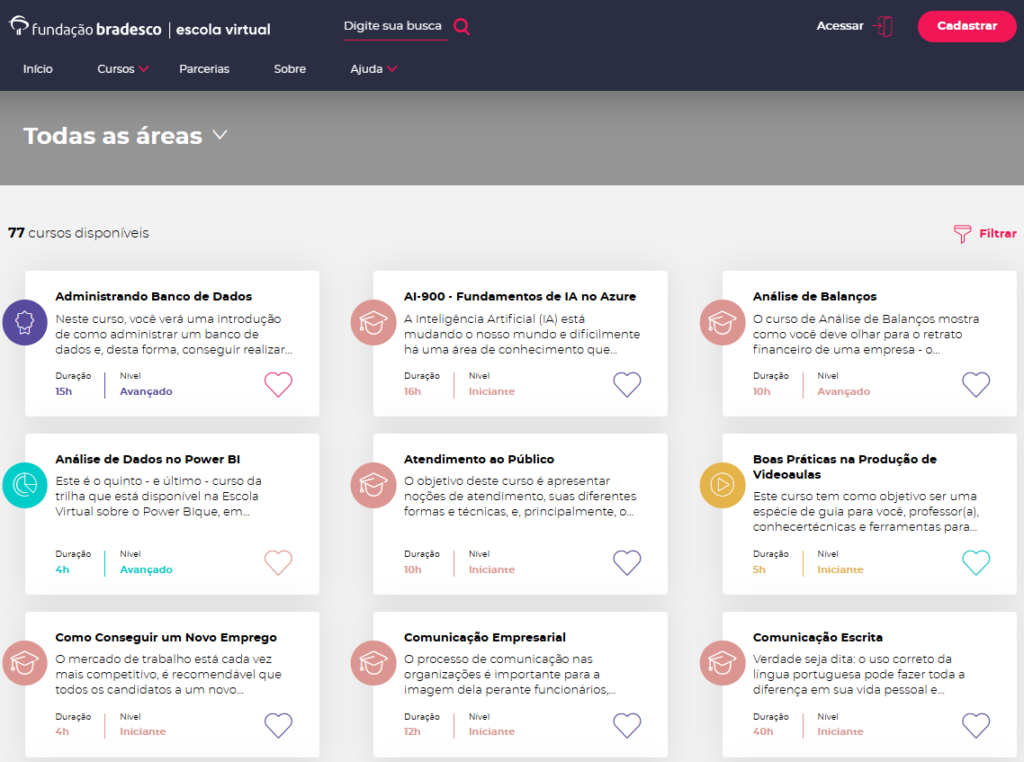The height and width of the screenshot is (762, 1024).
Task: Open course title Comunicação Escrita
Action: pos(818,637)
